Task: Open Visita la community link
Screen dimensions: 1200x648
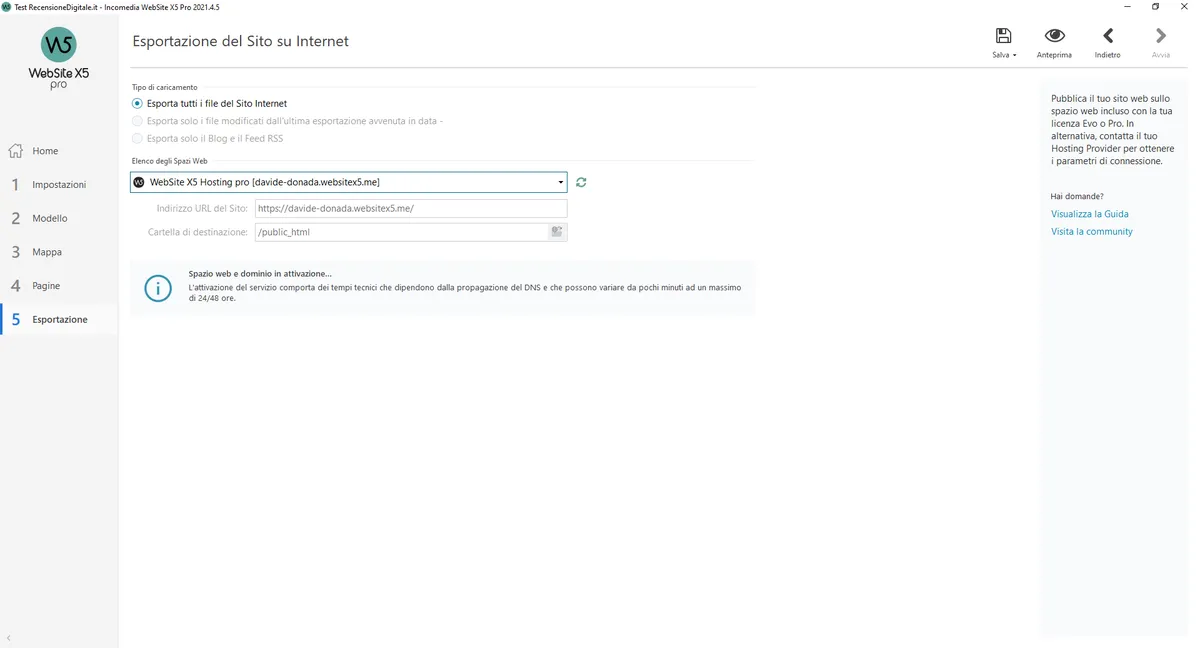Action: pyautogui.click(x=1092, y=231)
